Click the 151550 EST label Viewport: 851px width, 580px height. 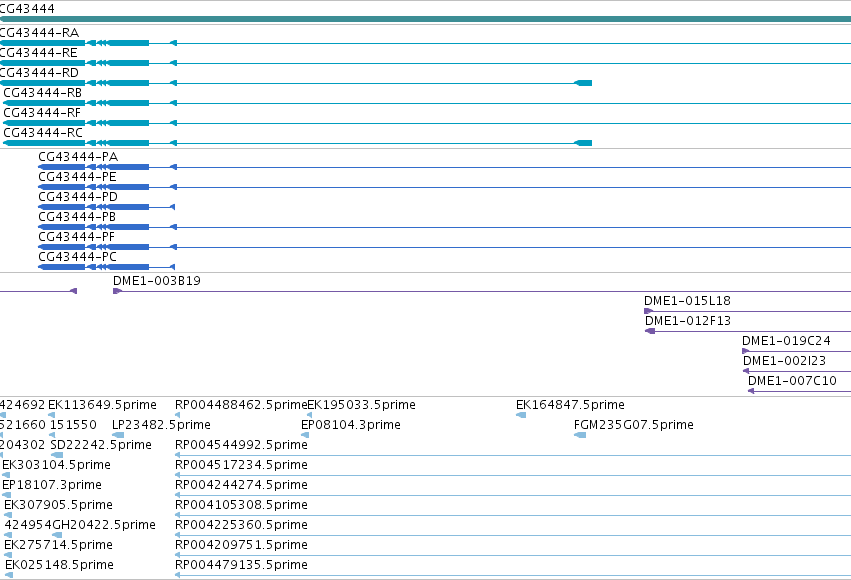click(x=73, y=425)
